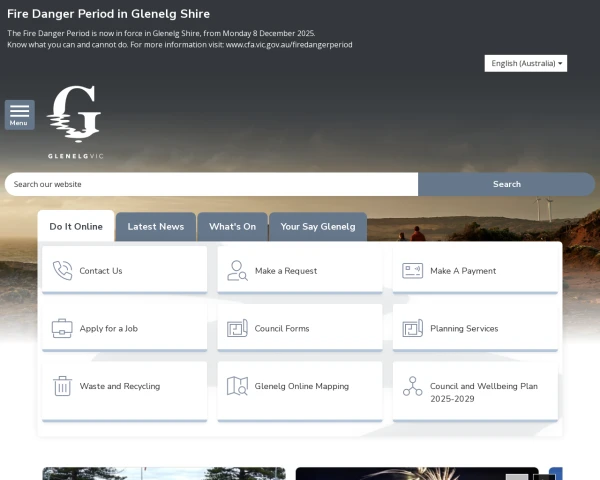Click the Apply for a Job briefcase icon
The width and height of the screenshot is (600, 480).
click(62, 328)
